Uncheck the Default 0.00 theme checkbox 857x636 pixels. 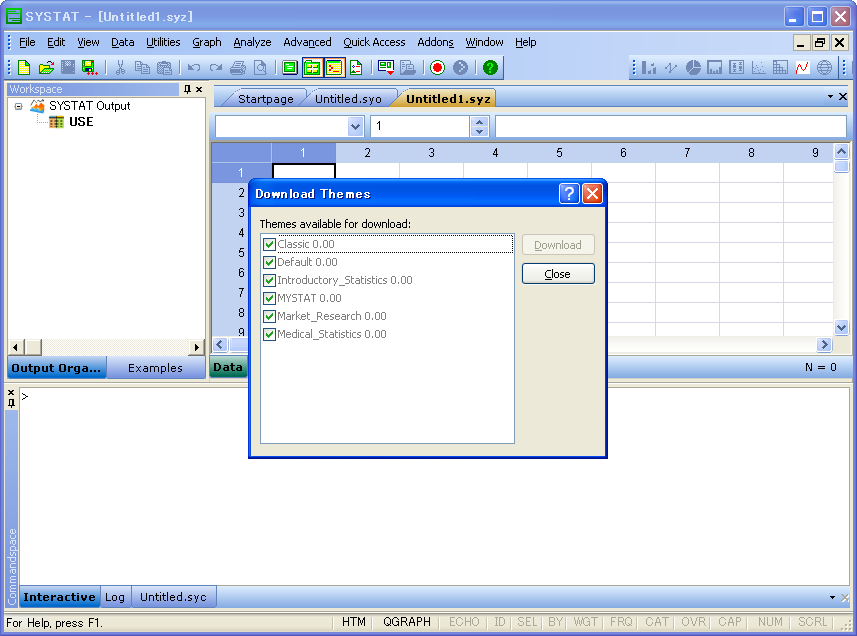coord(269,262)
